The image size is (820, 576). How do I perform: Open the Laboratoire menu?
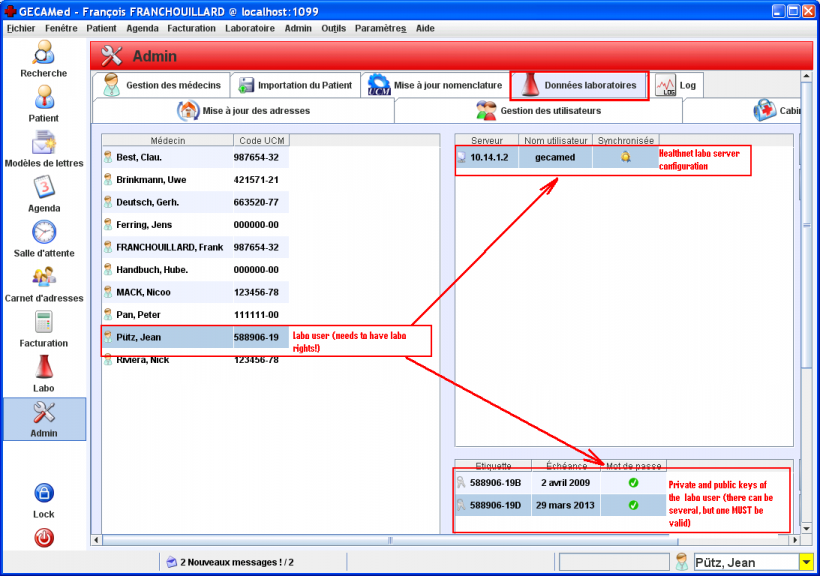click(250, 28)
